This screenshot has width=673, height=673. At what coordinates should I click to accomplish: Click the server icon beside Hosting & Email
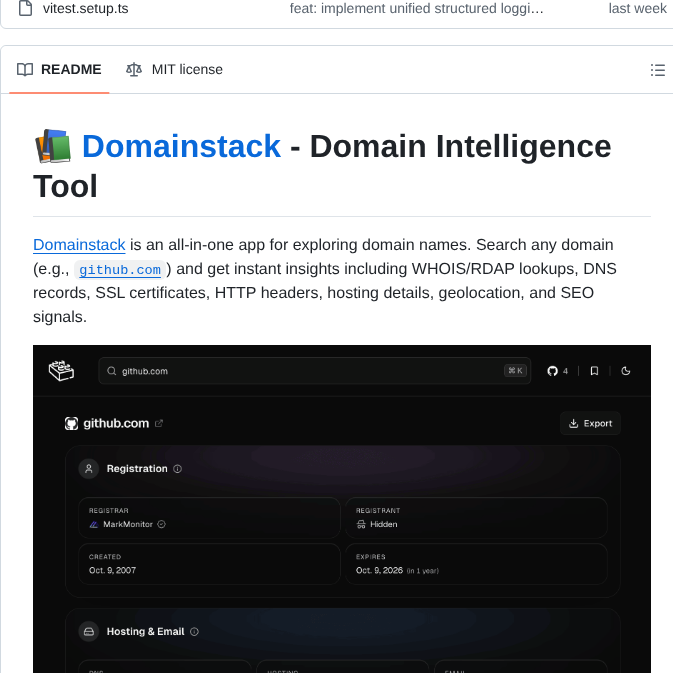[x=89, y=632]
